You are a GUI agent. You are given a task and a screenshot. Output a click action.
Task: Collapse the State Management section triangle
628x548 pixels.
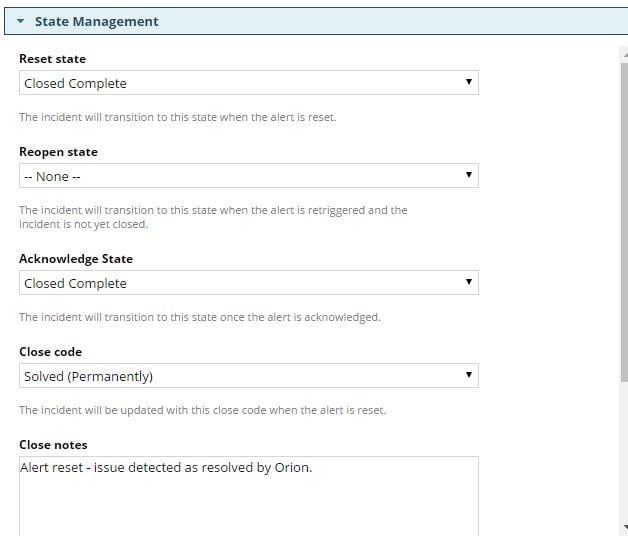pos(20,21)
